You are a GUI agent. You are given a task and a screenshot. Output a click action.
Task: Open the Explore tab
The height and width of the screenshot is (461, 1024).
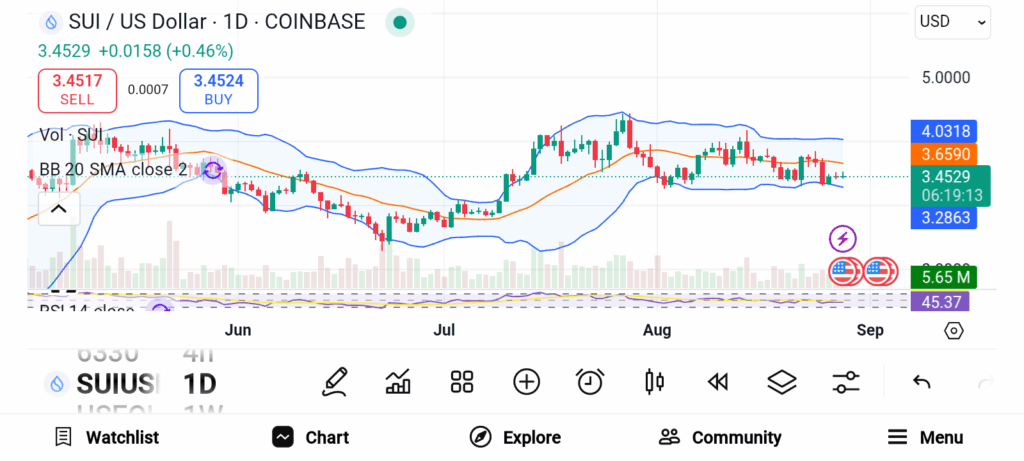(515, 437)
